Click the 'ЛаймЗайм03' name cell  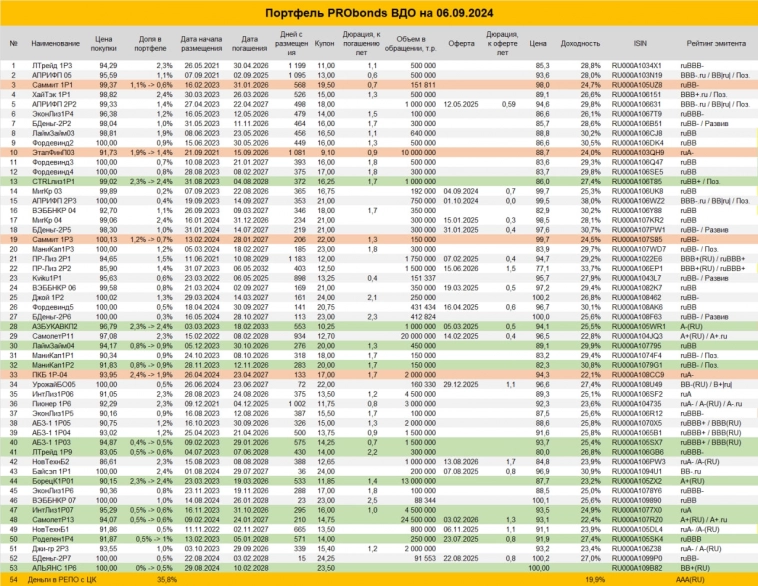[53, 133]
